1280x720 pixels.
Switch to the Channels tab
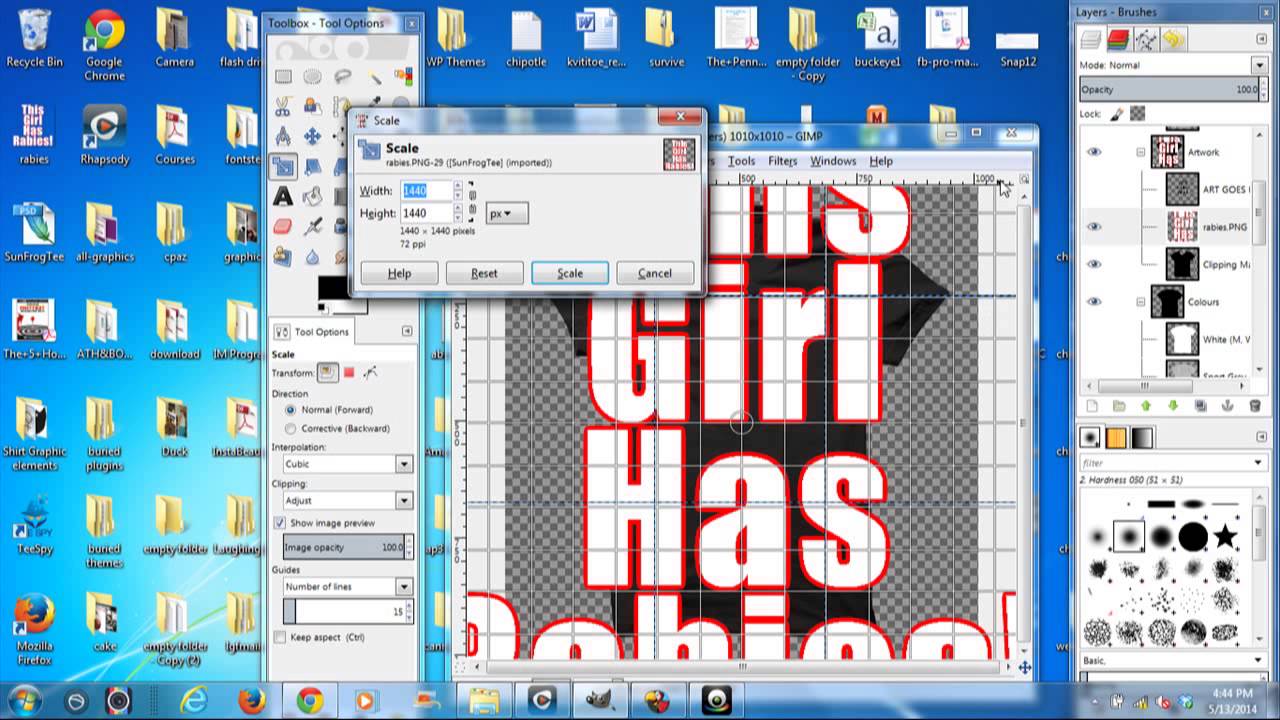tap(1119, 39)
